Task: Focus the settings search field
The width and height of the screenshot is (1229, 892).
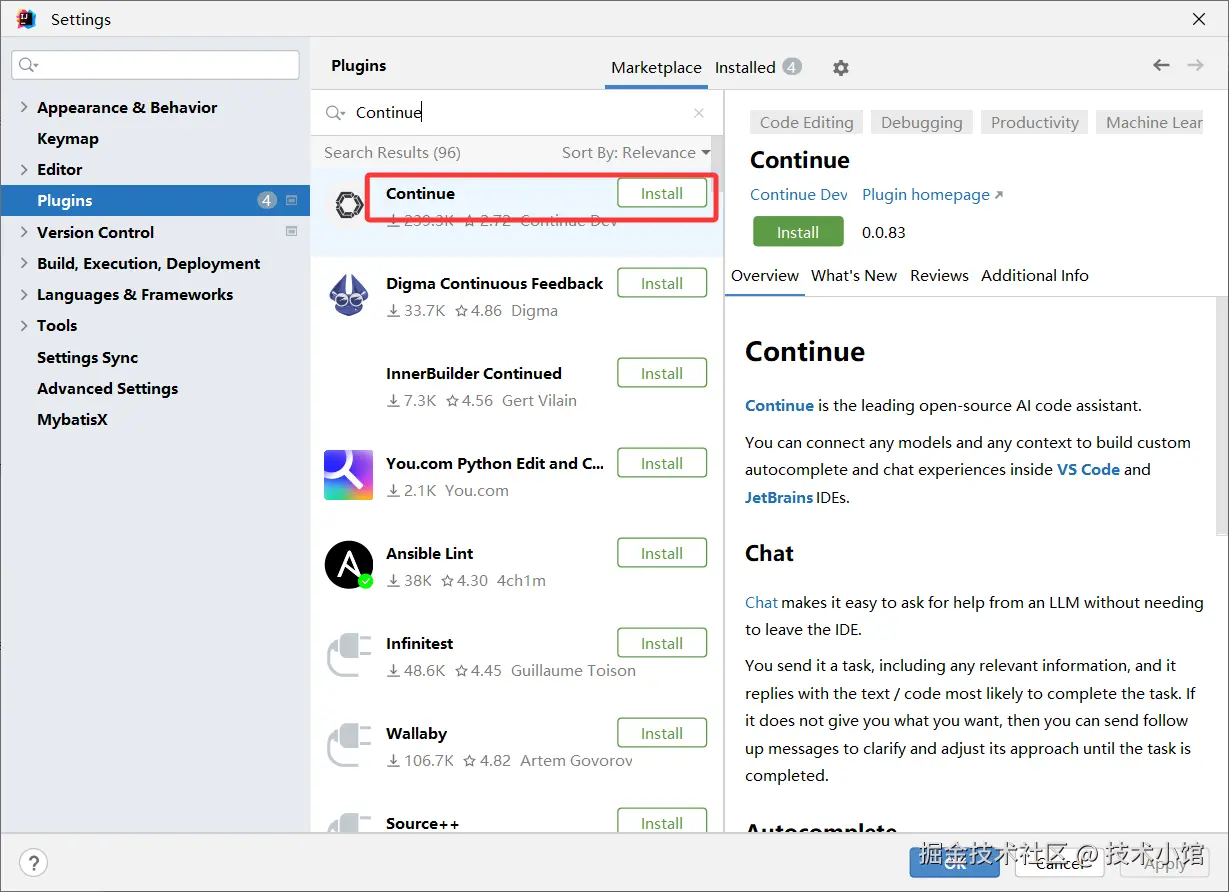Action: pyautogui.click(x=155, y=65)
